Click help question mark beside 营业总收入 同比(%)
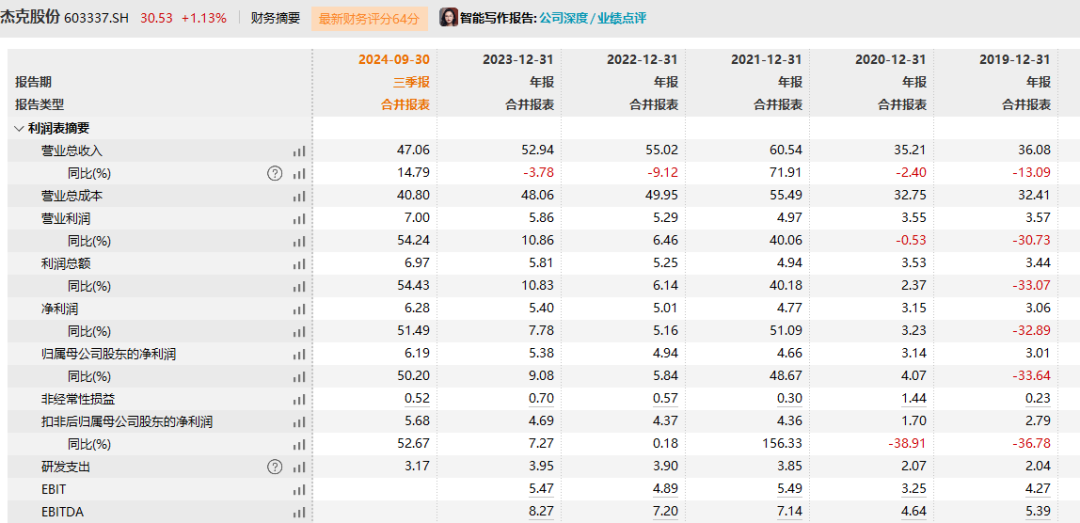This screenshot has width=1080, height=523. [x=275, y=174]
